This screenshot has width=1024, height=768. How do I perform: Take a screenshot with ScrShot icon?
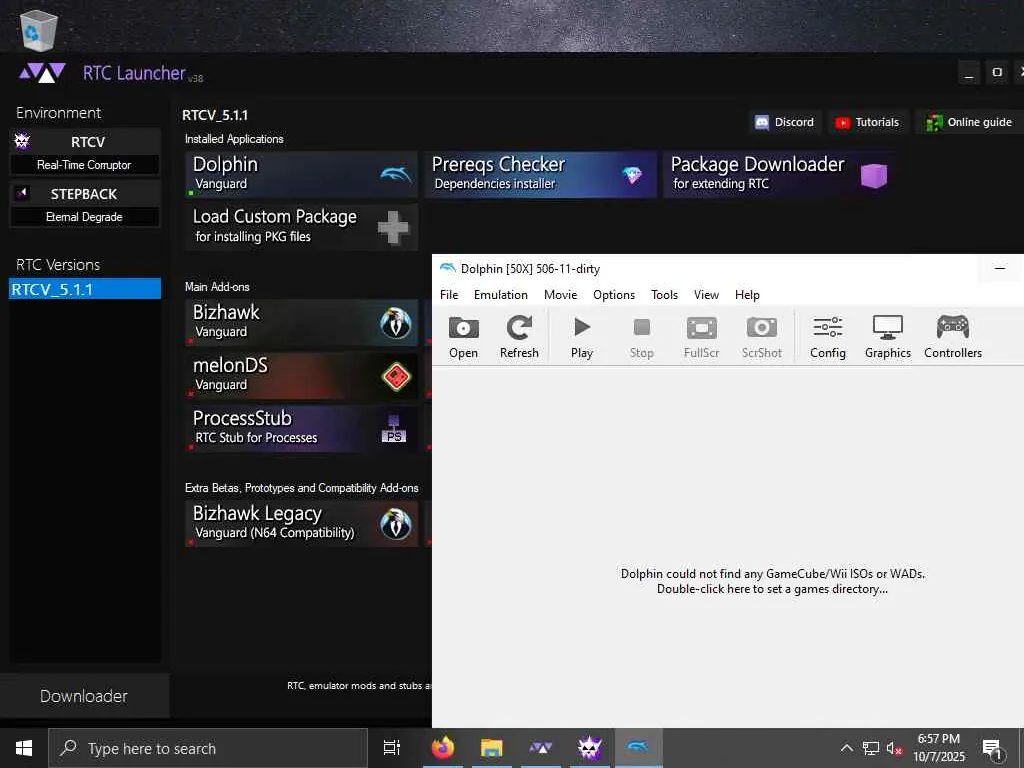761,336
